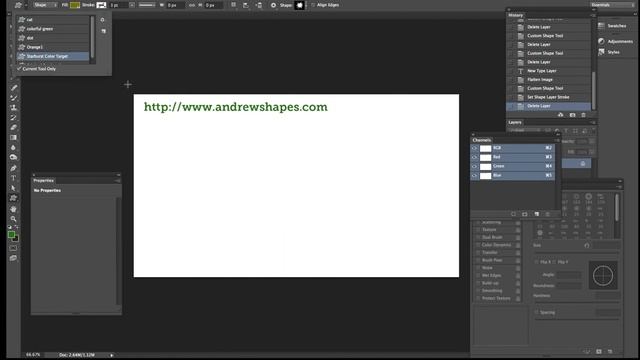
Task: Open the Swatches panel icon
Action: (x=601, y=26)
